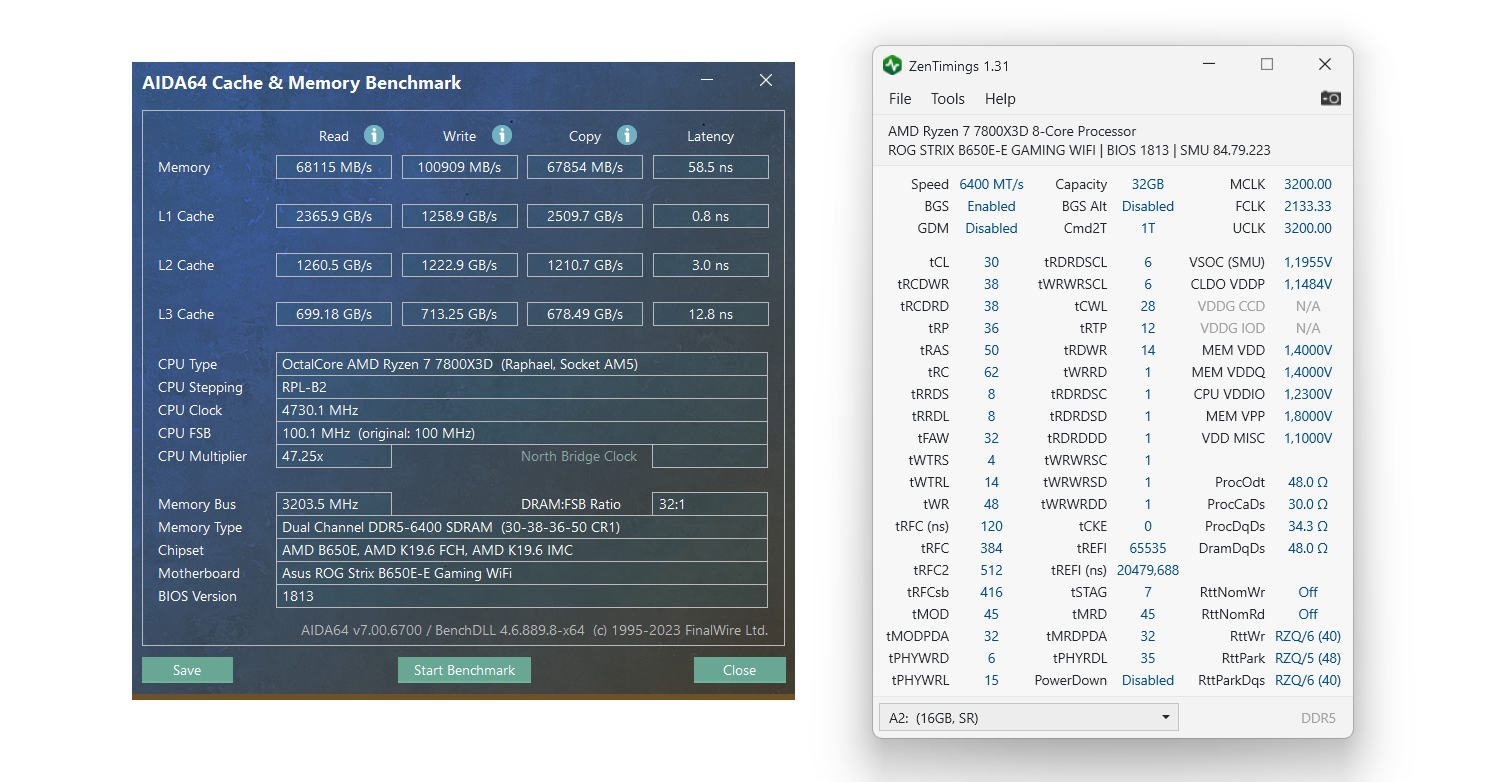Viewport: 1492px width, 782px height.
Task: Click the Capacity value 32GB
Action: (x=1147, y=184)
